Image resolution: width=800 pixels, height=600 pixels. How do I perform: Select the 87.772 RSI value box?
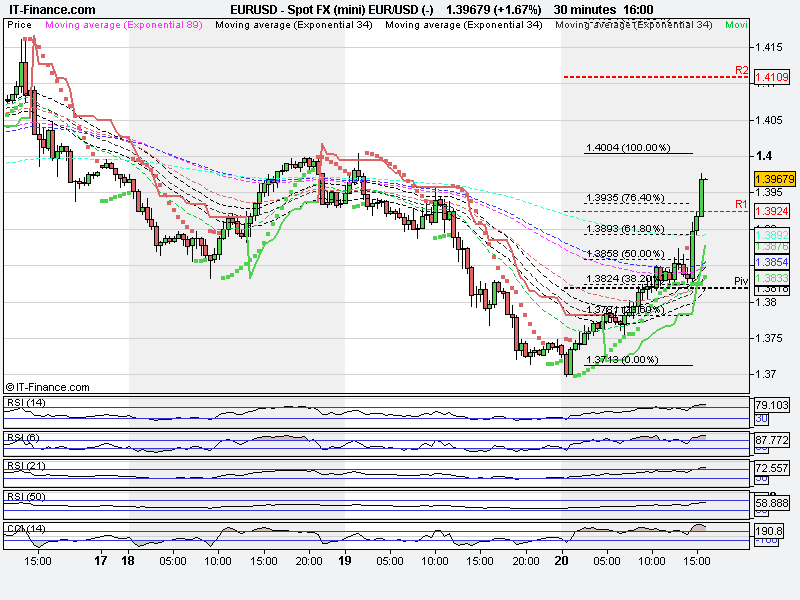point(771,440)
